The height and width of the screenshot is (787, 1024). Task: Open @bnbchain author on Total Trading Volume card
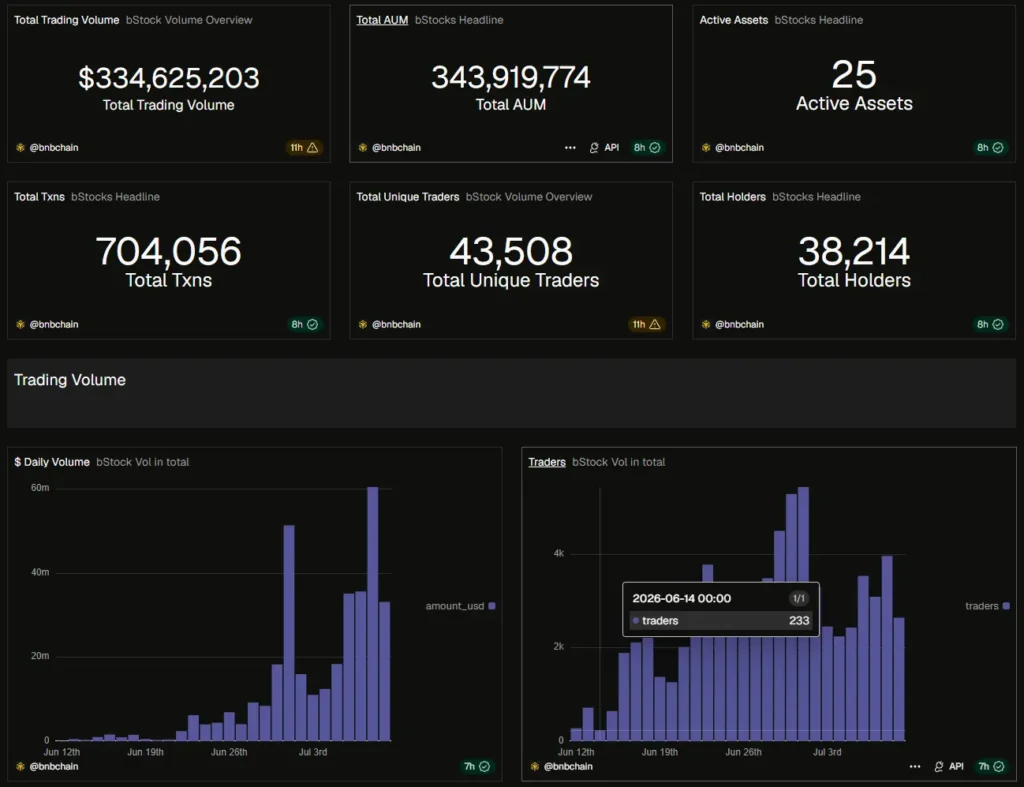pyautogui.click(x=47, y=148)
